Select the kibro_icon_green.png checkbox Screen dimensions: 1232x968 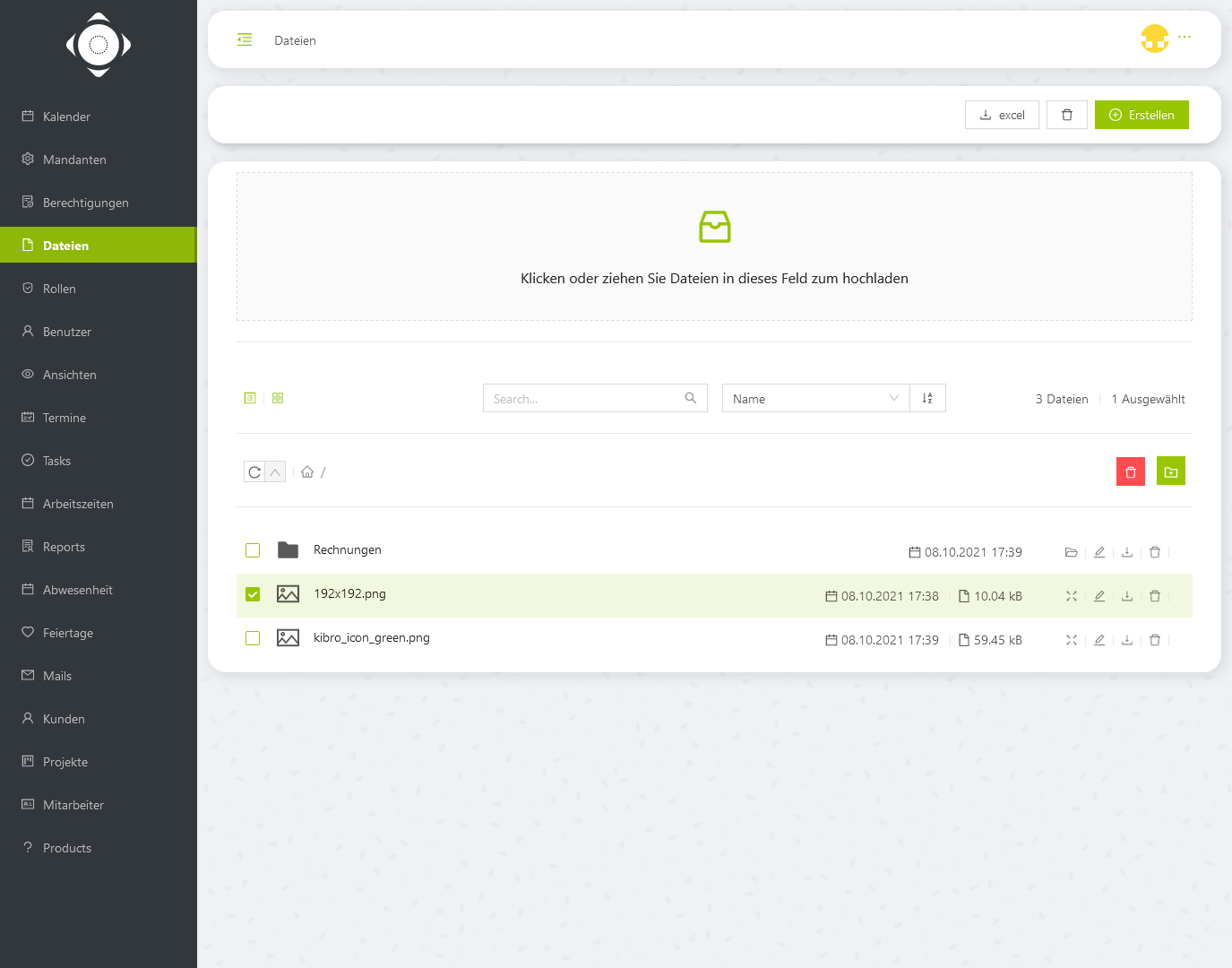point(253,638)
